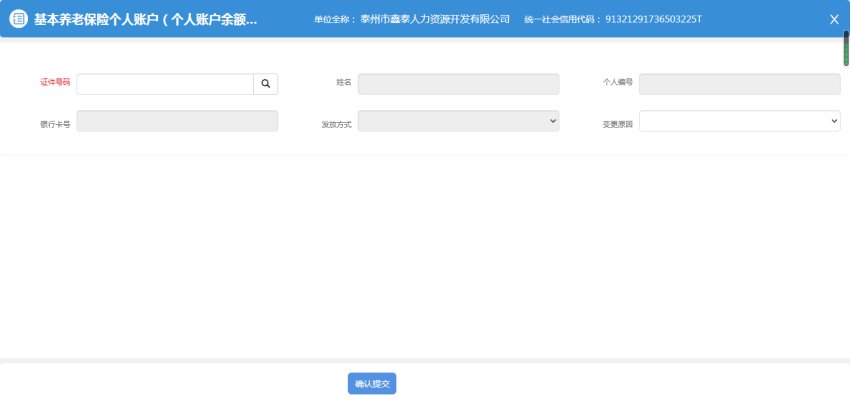Click the 银行卡号 text field

pos(177,121)
